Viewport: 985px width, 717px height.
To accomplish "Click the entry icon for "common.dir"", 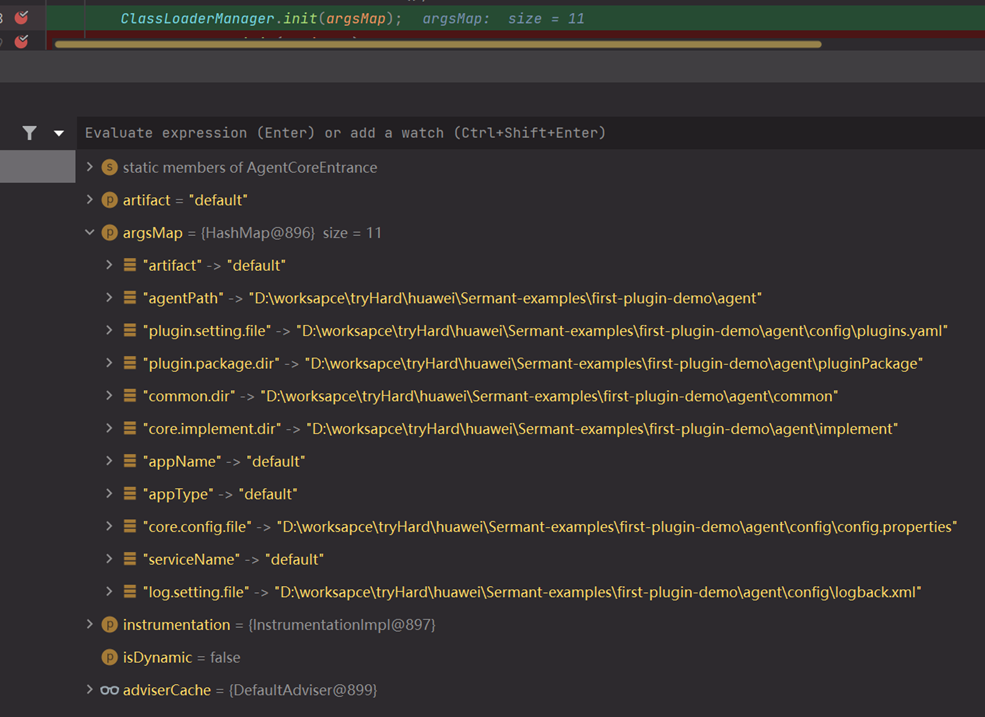I will click(x=130, y=396).
